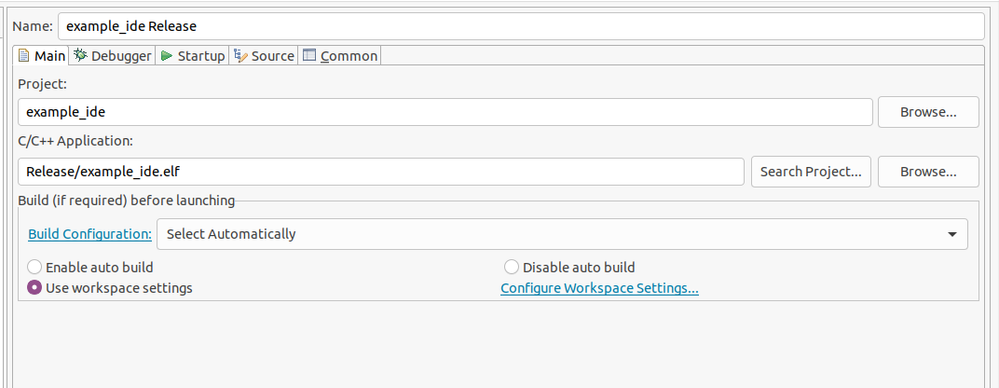Select Use workspace settings radio button
The image size is (999, 388).
point(34,288)
